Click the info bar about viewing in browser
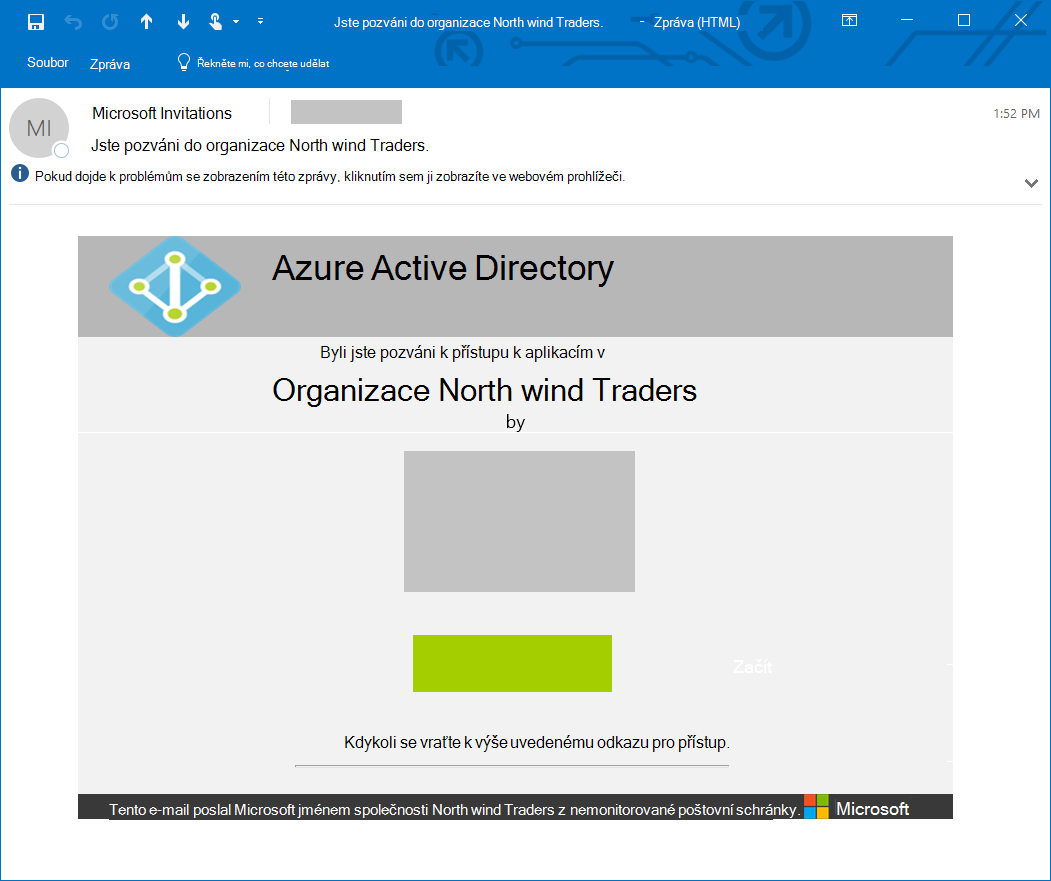Viewport: 1051px width, 881px height. (330, 177)
